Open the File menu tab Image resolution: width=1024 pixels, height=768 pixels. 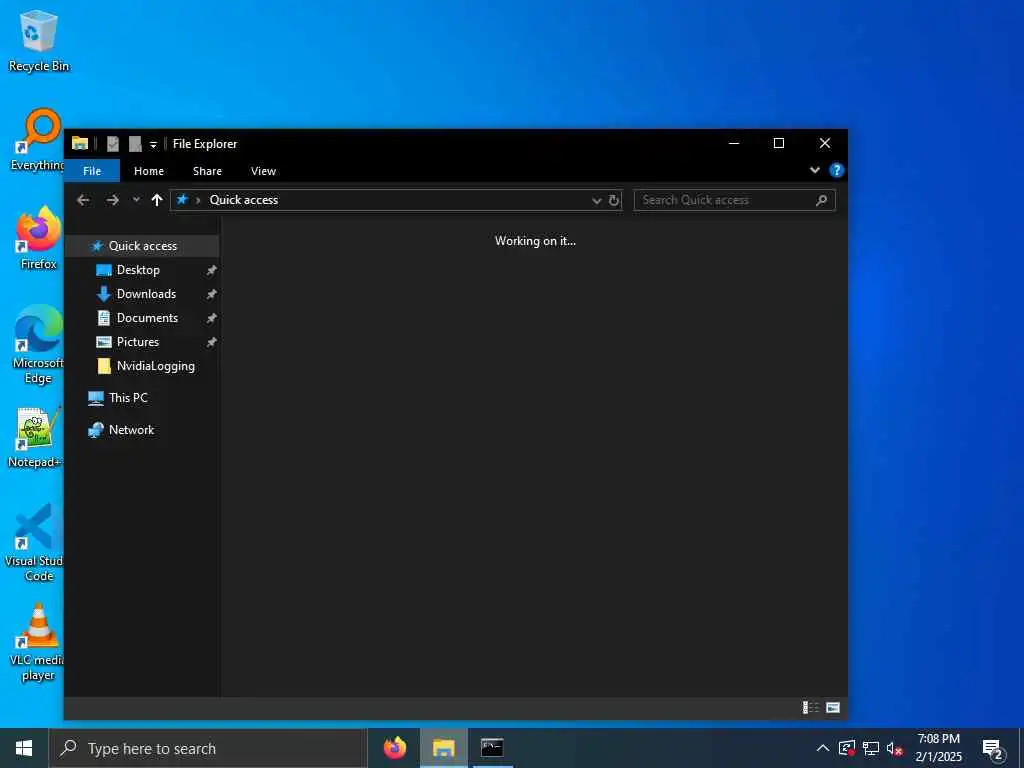pyautogui.click(x=92, y=171)
